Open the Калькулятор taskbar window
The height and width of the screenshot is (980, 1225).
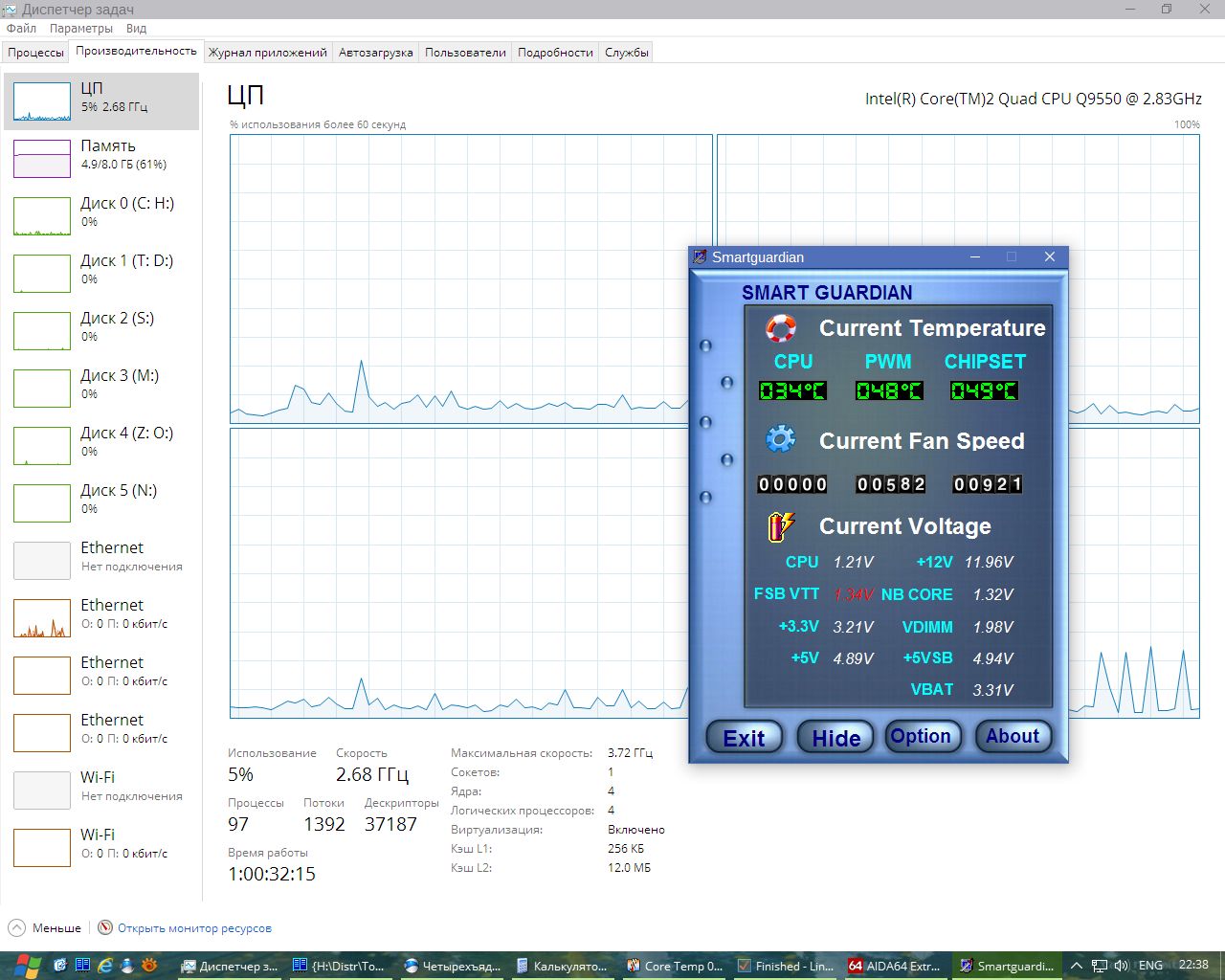(x=564, y=966)
